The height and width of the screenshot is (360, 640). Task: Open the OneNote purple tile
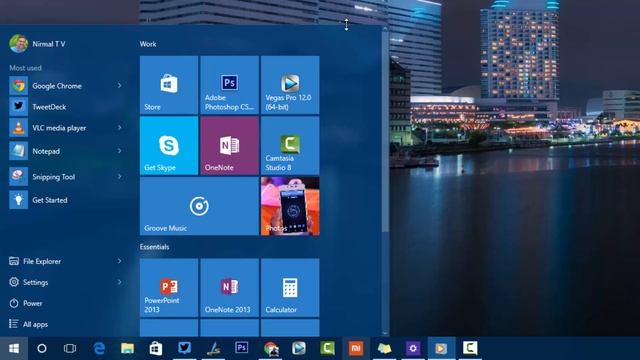pos(229,145)
